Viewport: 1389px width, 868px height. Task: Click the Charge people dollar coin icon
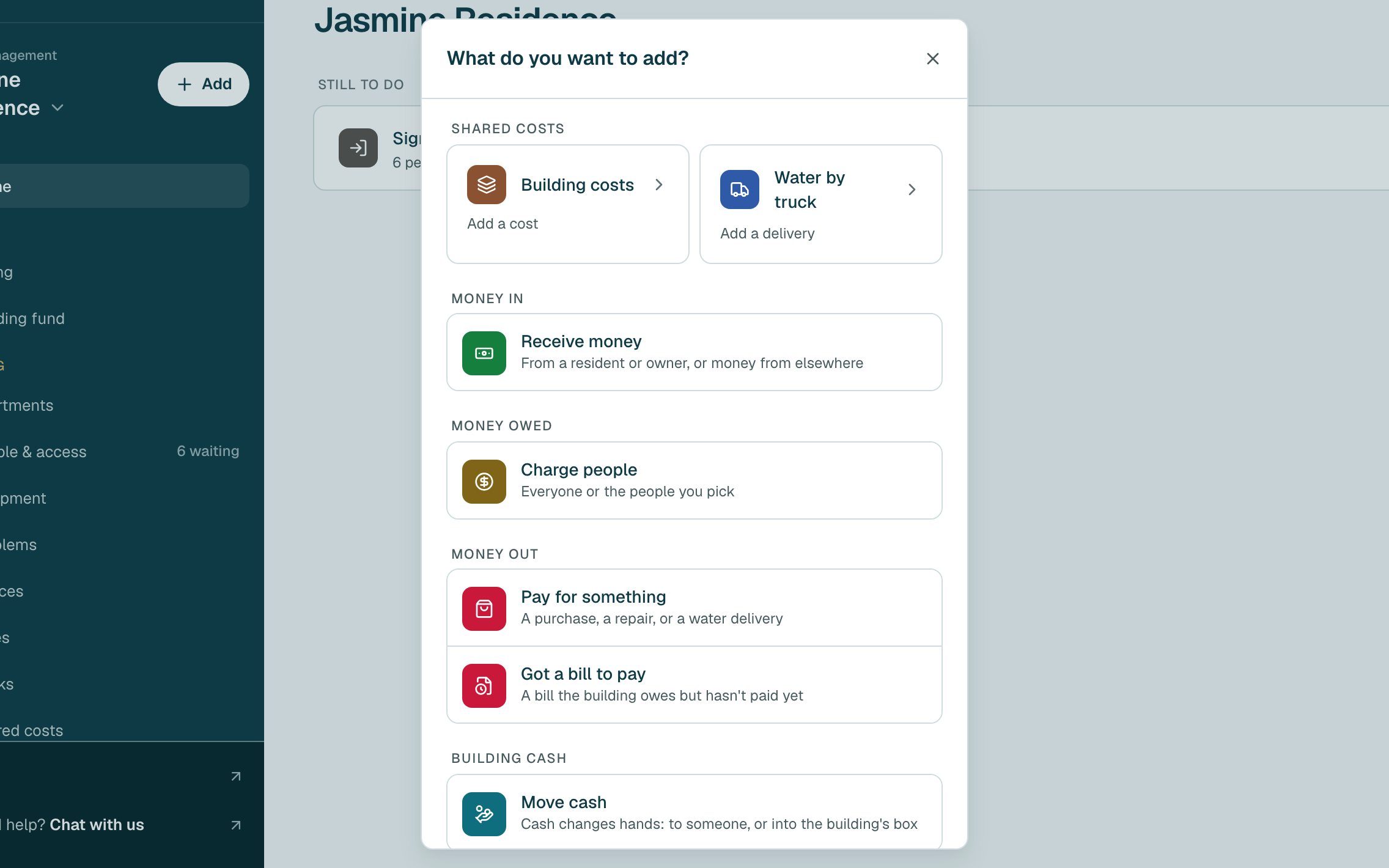[x=484, y=482]
